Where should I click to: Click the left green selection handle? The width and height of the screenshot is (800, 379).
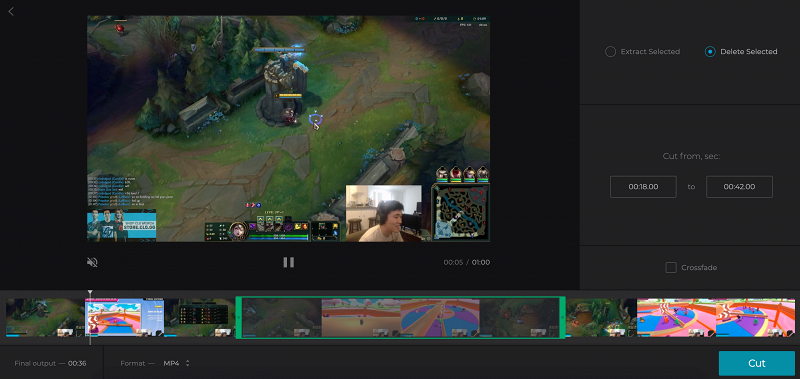[x=238, y=317]
